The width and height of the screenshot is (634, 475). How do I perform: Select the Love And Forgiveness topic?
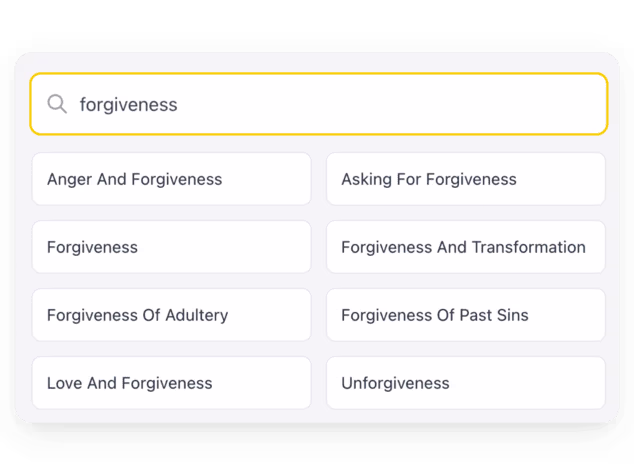click(x=171, y=383)
